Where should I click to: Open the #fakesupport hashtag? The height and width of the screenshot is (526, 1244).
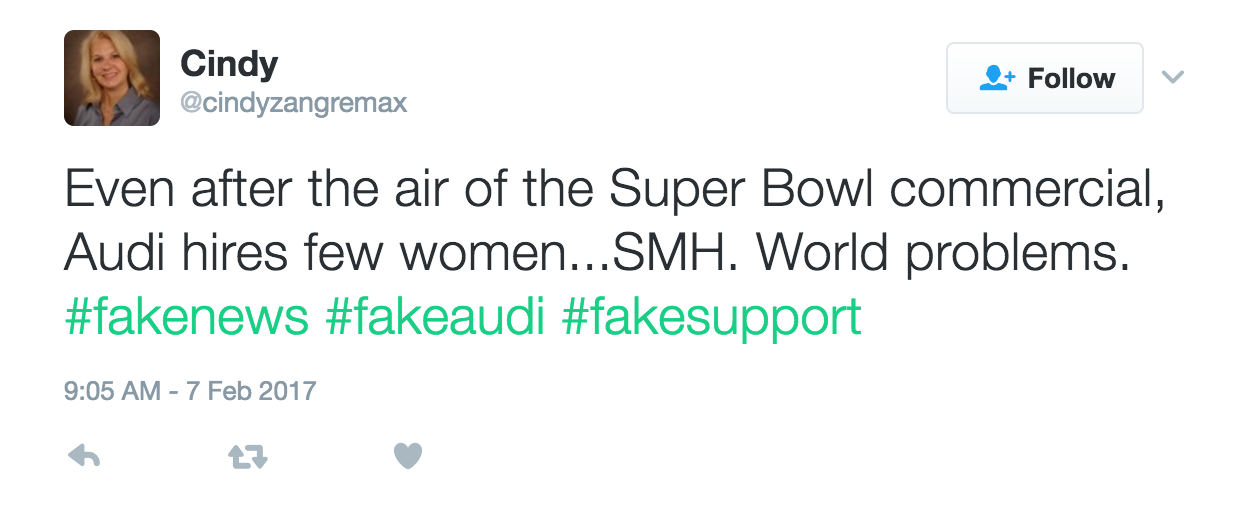click(711, 318)
